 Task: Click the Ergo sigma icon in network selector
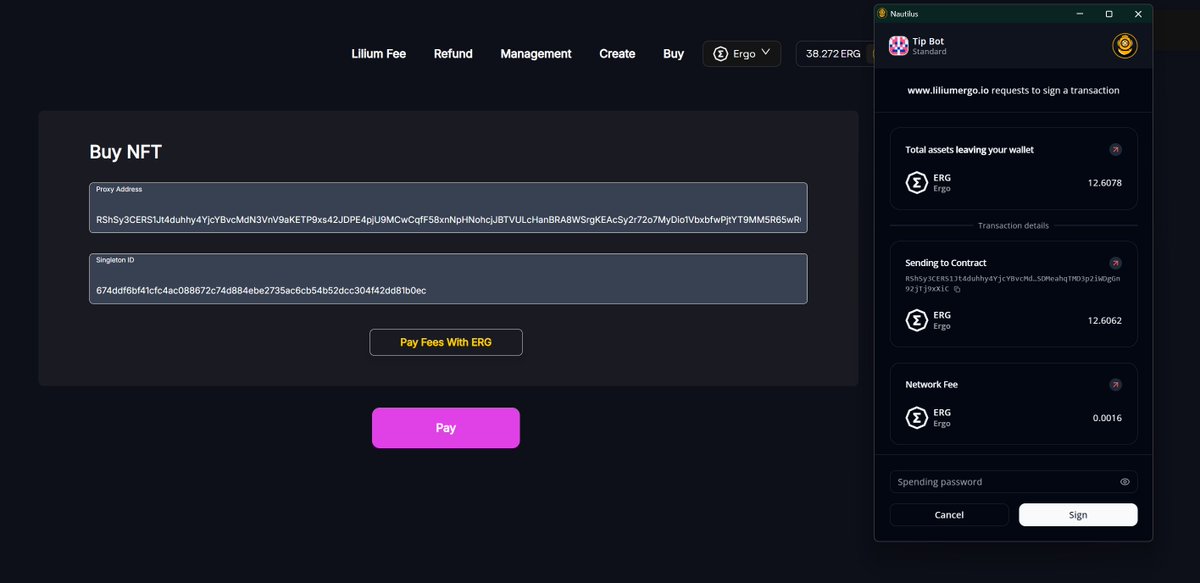pyautogui.click(x=720, y=54)
